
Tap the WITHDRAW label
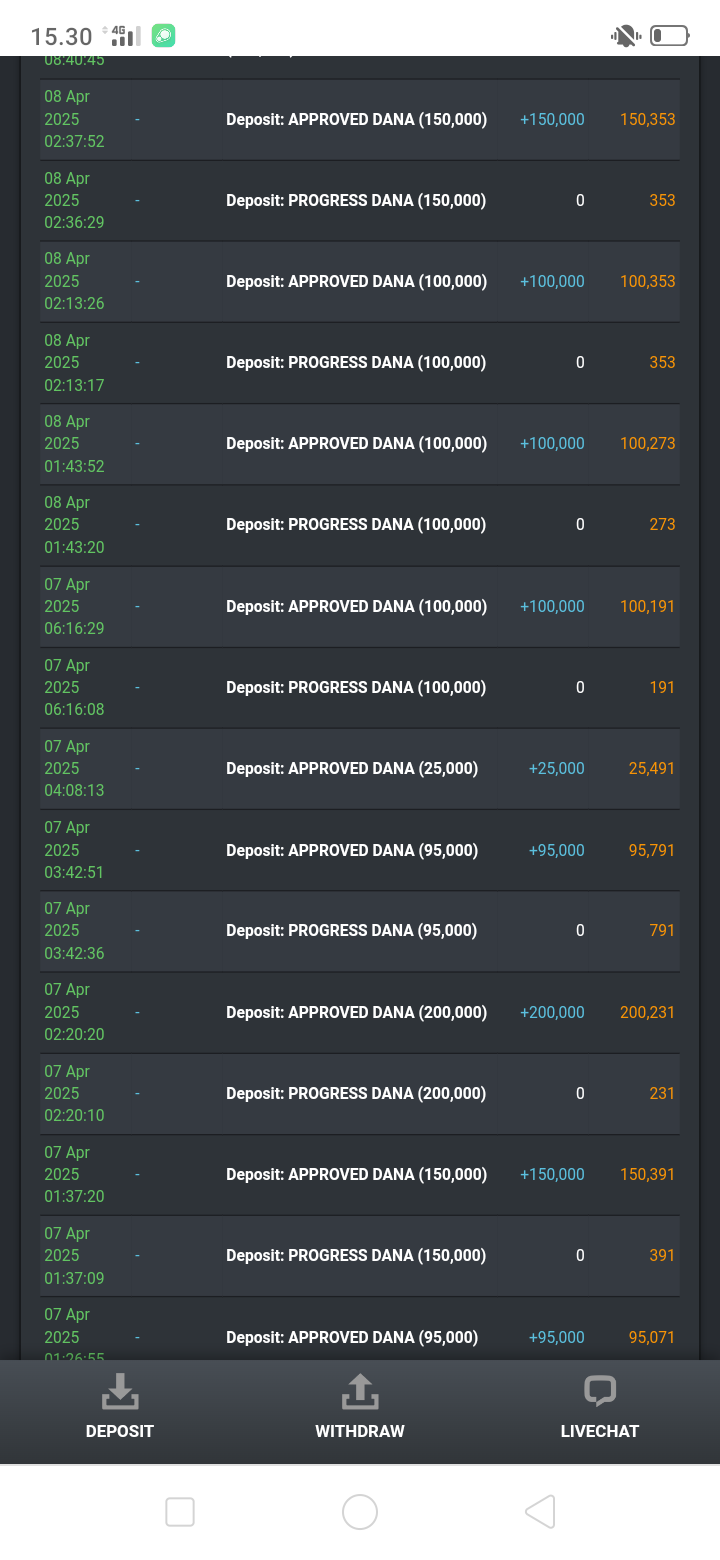pos(360,1431)
